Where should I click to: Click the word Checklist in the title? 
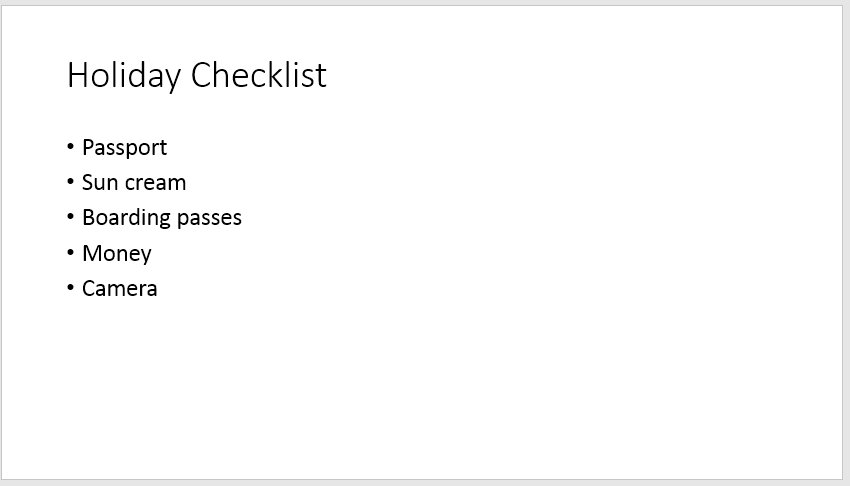pyautogui.click(x=259, y=74)
